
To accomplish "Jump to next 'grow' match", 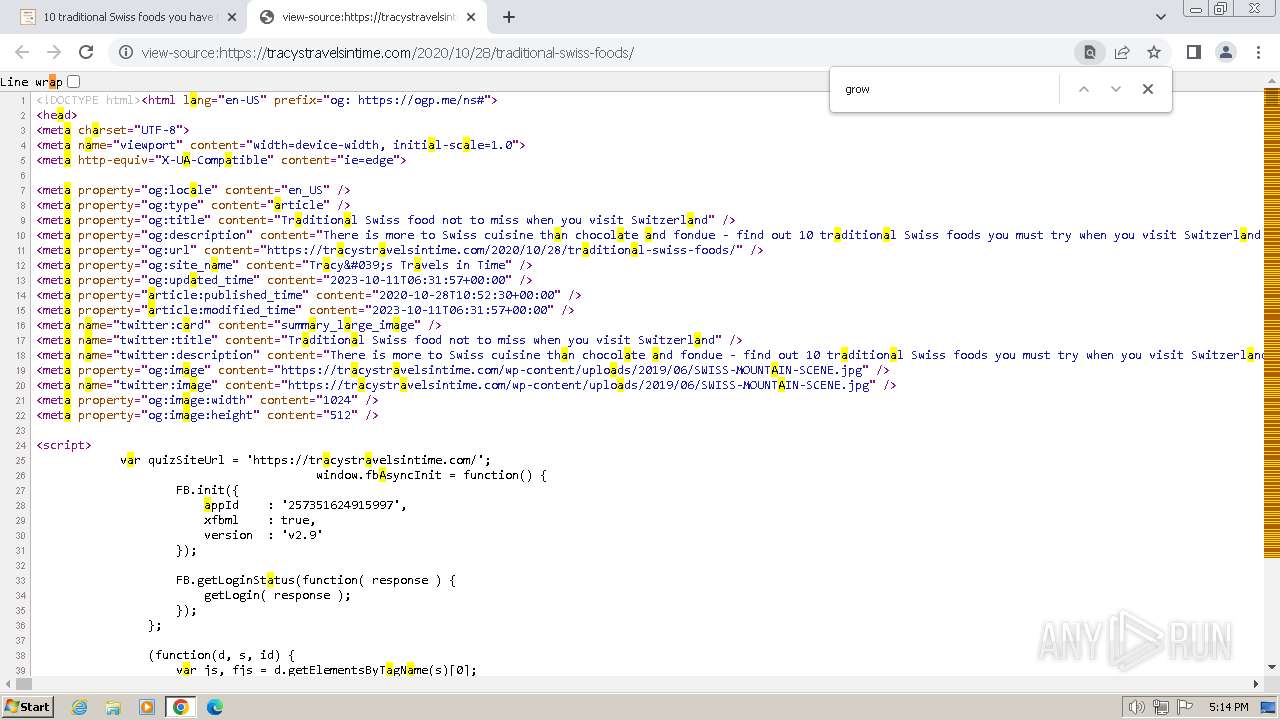I will click(1116, 89).
